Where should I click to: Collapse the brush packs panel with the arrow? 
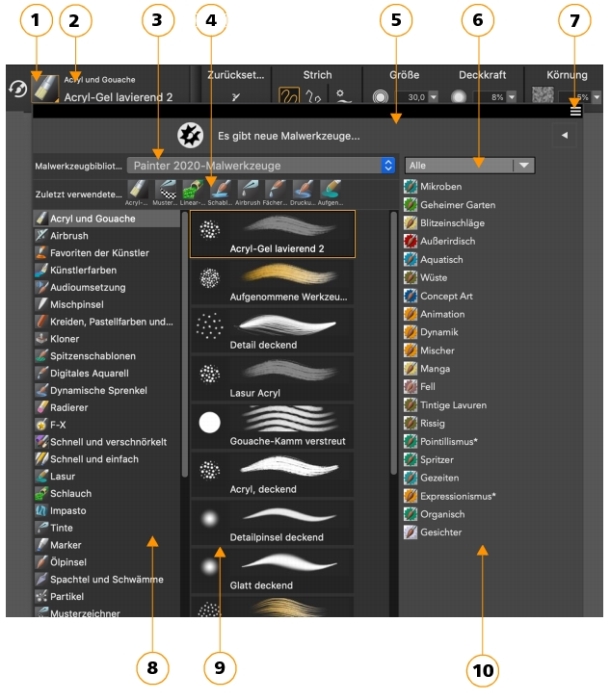tap(564, 135)
